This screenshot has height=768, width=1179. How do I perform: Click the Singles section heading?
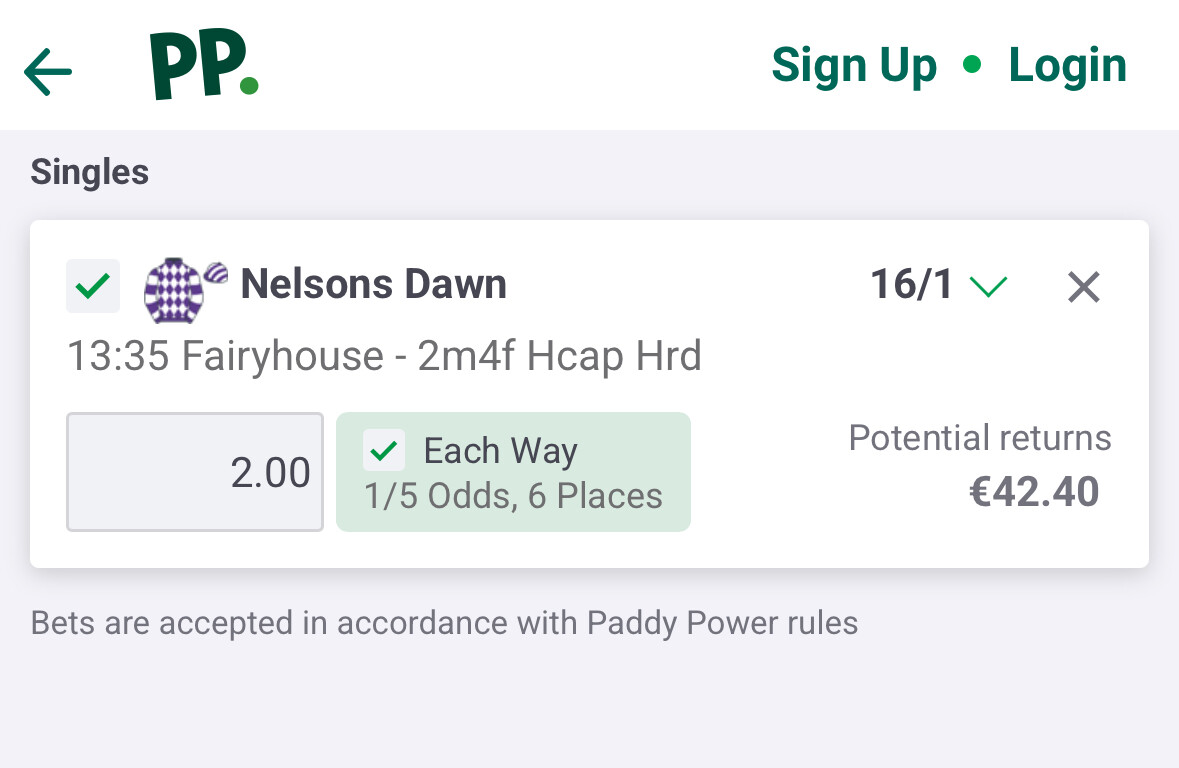[x=90, y=172]
